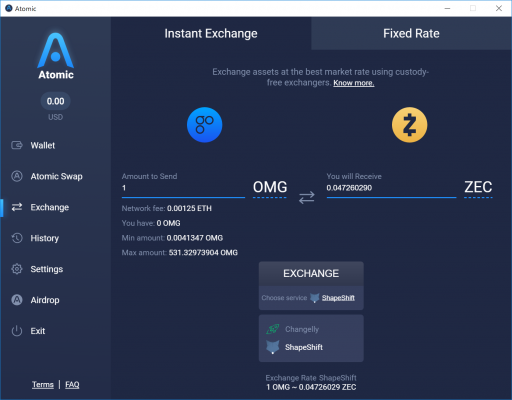Click the Min amount 0.0041347 OMG value
Image resolution: width=512 pixels, height=400 pixels.
[x=195, y=238]
